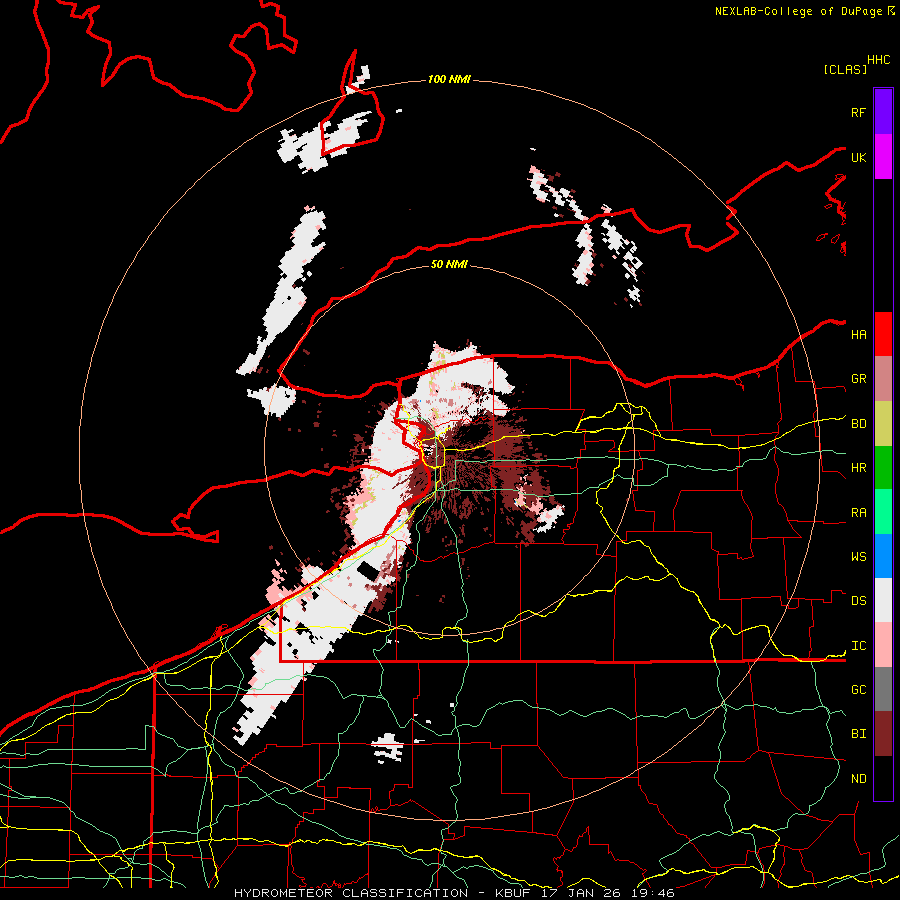Click the HA legend label
This screenshot has width=900, height=900.
coord(858,334)
